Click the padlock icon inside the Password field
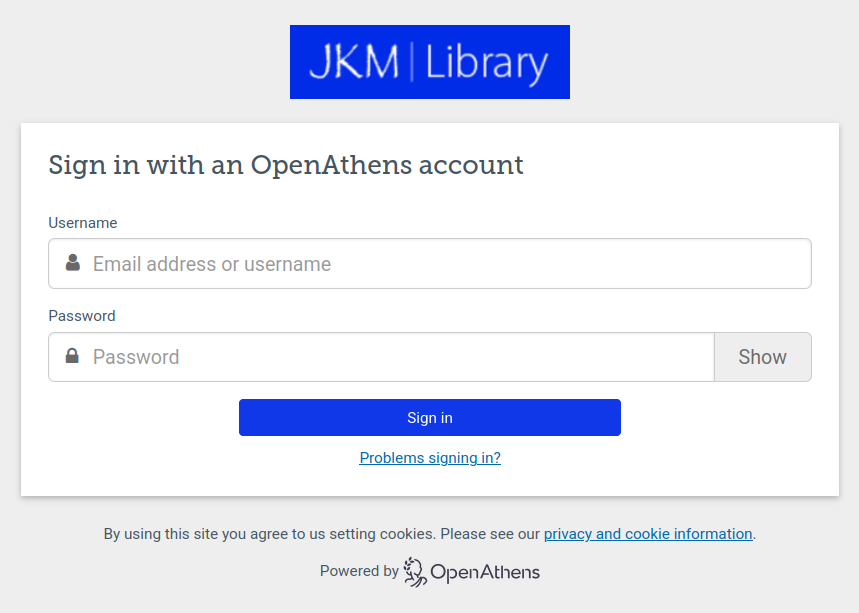 point(70,356)
